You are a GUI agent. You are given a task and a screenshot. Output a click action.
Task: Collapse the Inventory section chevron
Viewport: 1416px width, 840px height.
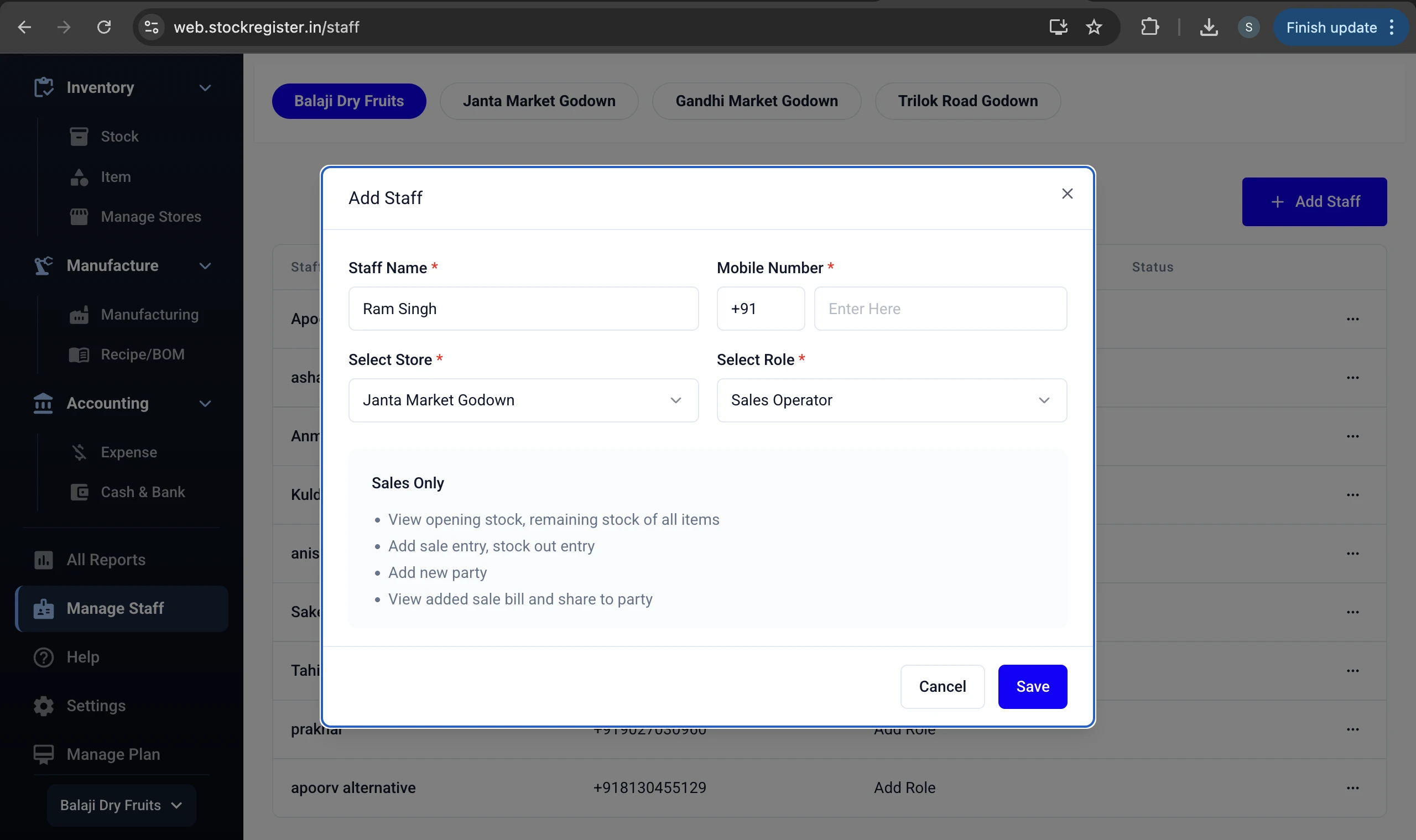tap(206, 88)
